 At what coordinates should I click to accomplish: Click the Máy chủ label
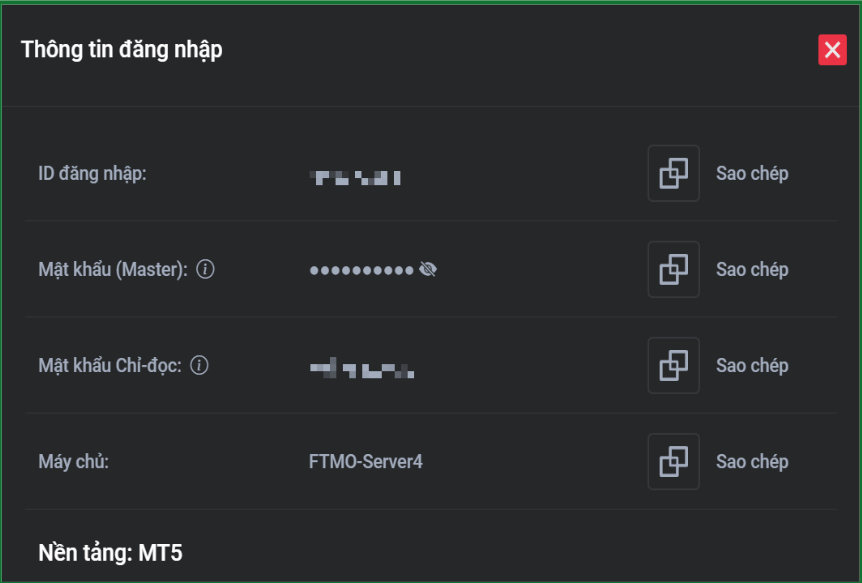point(73,462)
